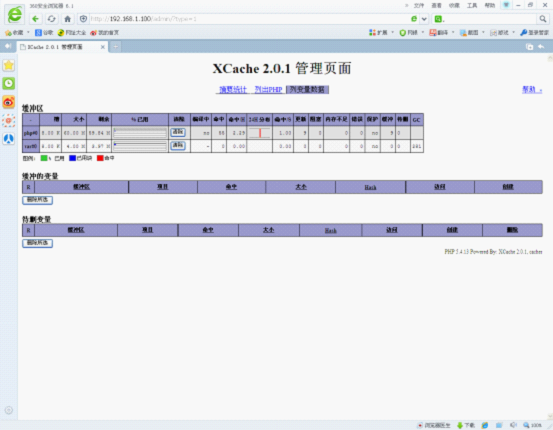Open the sidebar dotted orange circle icon
The height and width of the screenshot is (430, 553).
pos(9,120)
